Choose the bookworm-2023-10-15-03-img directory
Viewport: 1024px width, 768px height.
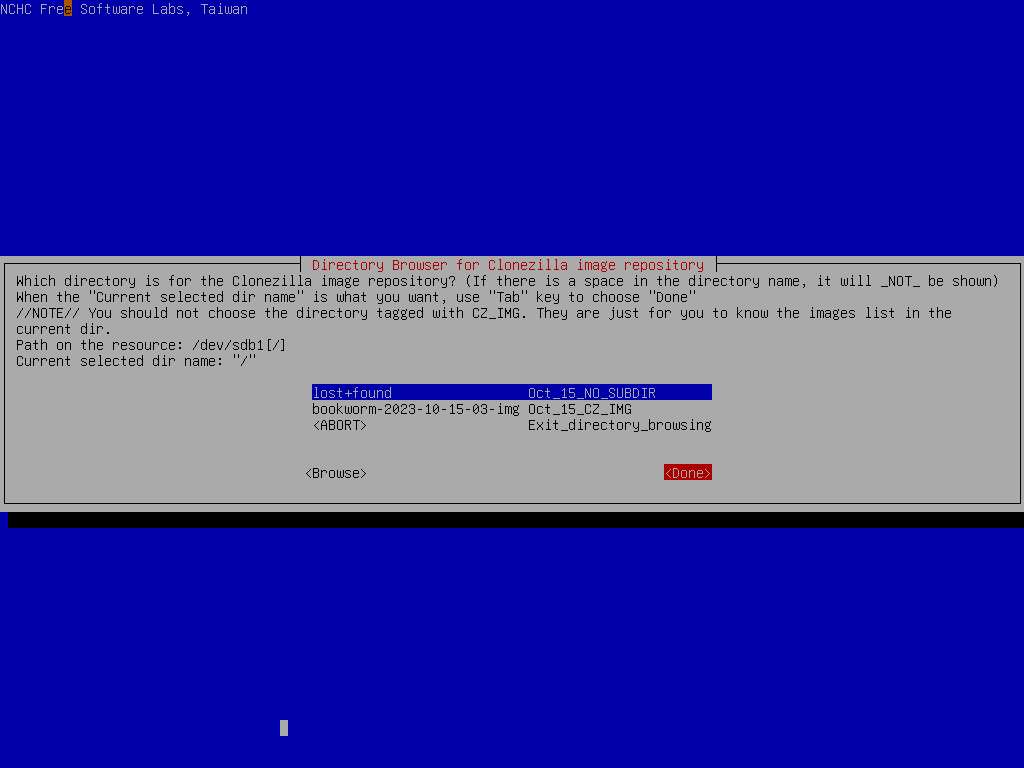pyautogui.click(x=415, y=408)
